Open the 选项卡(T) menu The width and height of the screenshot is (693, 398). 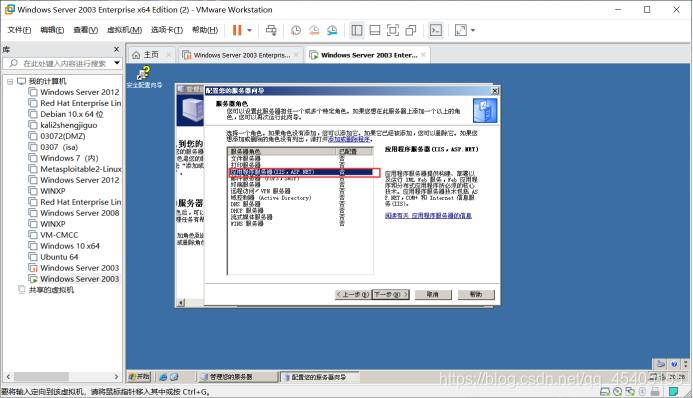[x=167, y=30]
